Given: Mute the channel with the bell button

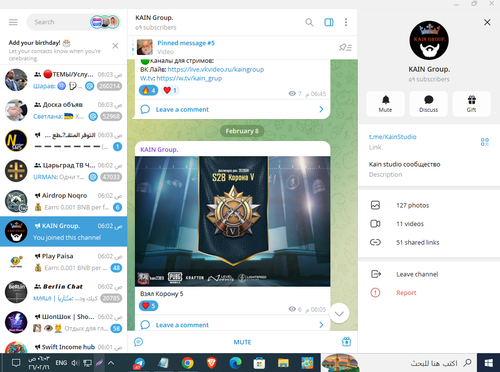Looking at the screenshot, I should point(386,104).
